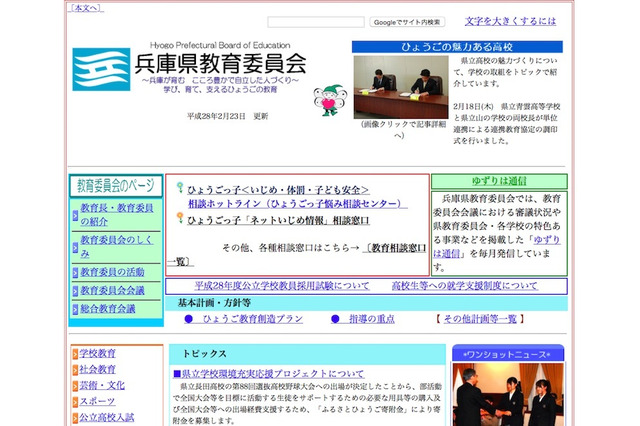The height and width of the screenshot is (426, 640).
Task: Click ワンショットニュース panel heading
Action: pyautogui.click(x=508, y=355)
